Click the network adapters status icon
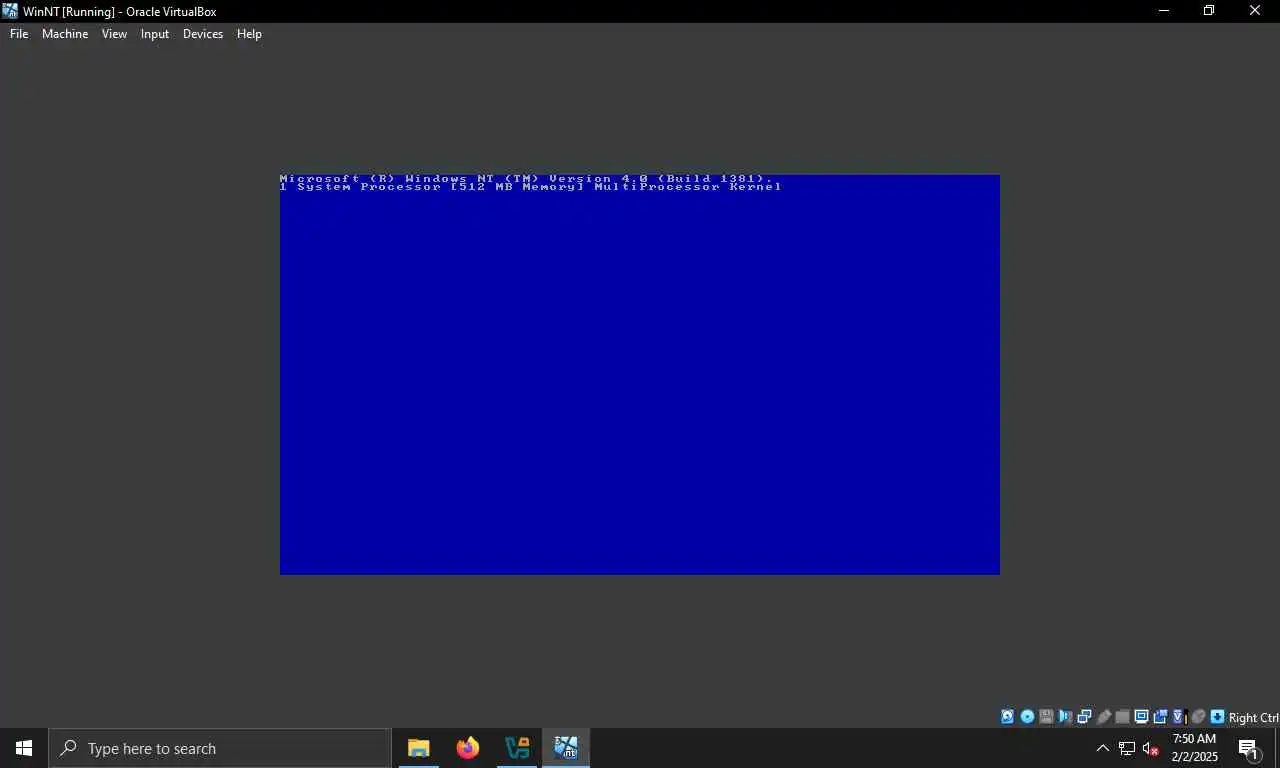Image resolution: width=1280 pixels, height=768 pixels. point(1084,717)
